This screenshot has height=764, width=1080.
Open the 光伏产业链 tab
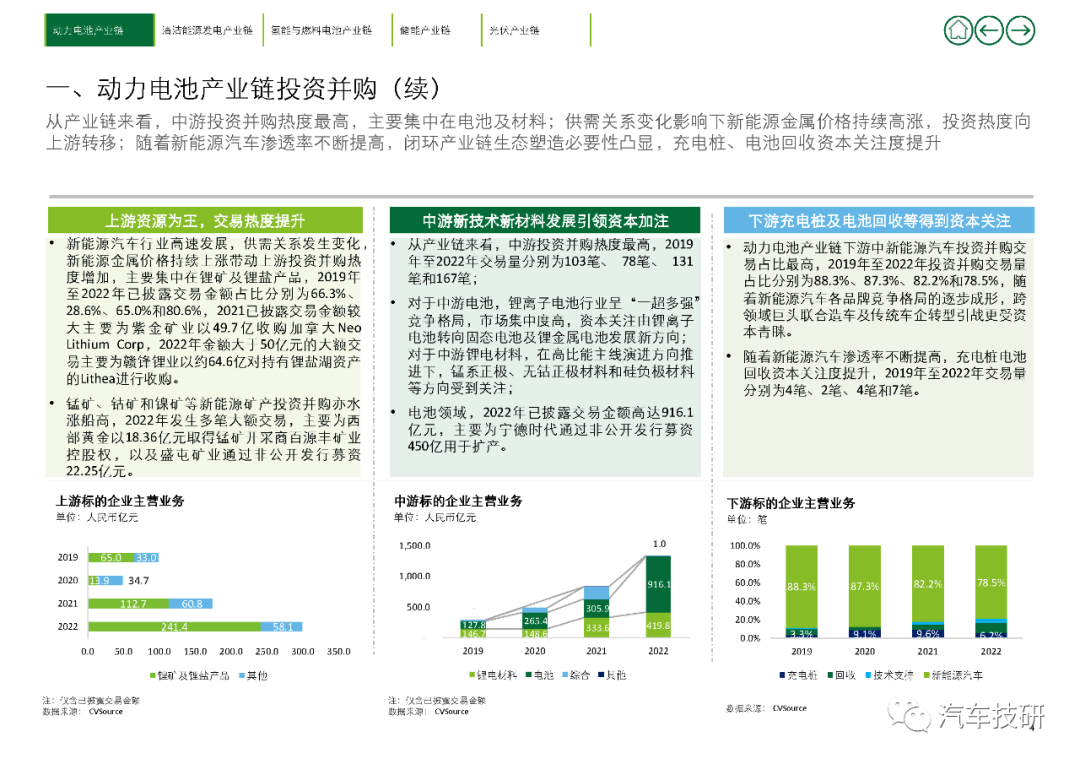(514, 30)
